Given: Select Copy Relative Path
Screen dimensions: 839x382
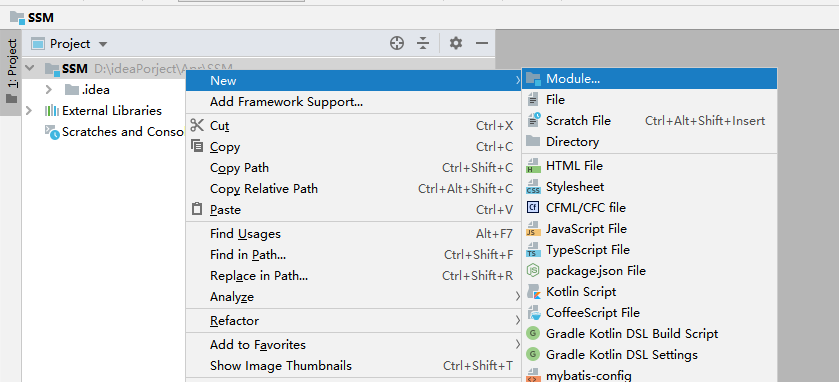Looking at the screenshot, I should (354, 188).
